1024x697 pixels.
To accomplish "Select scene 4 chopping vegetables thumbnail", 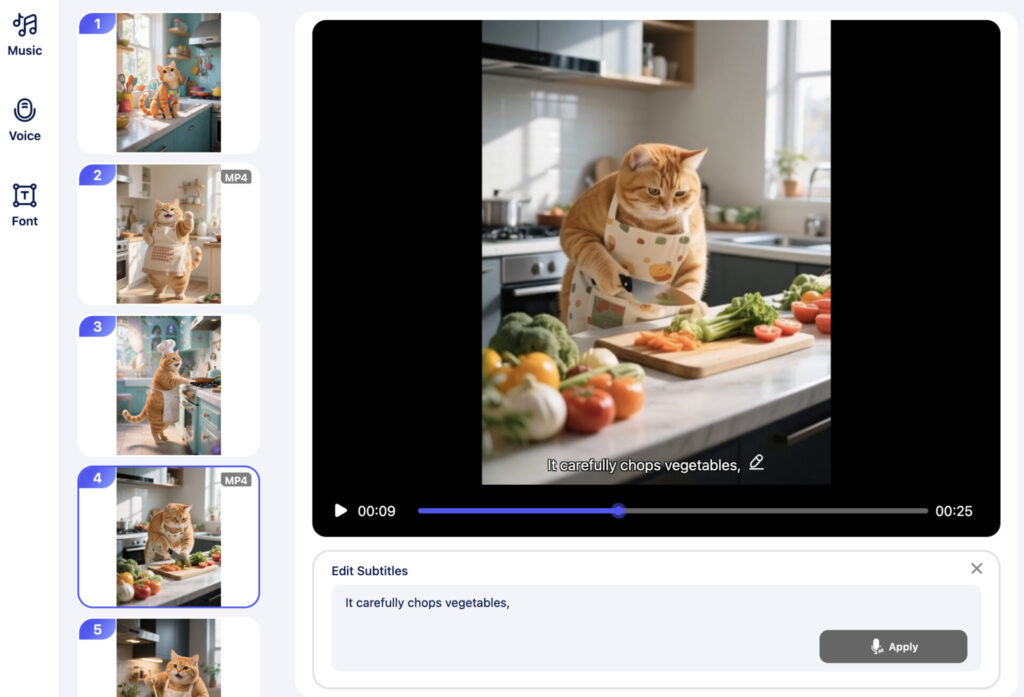I will point(168,537).
